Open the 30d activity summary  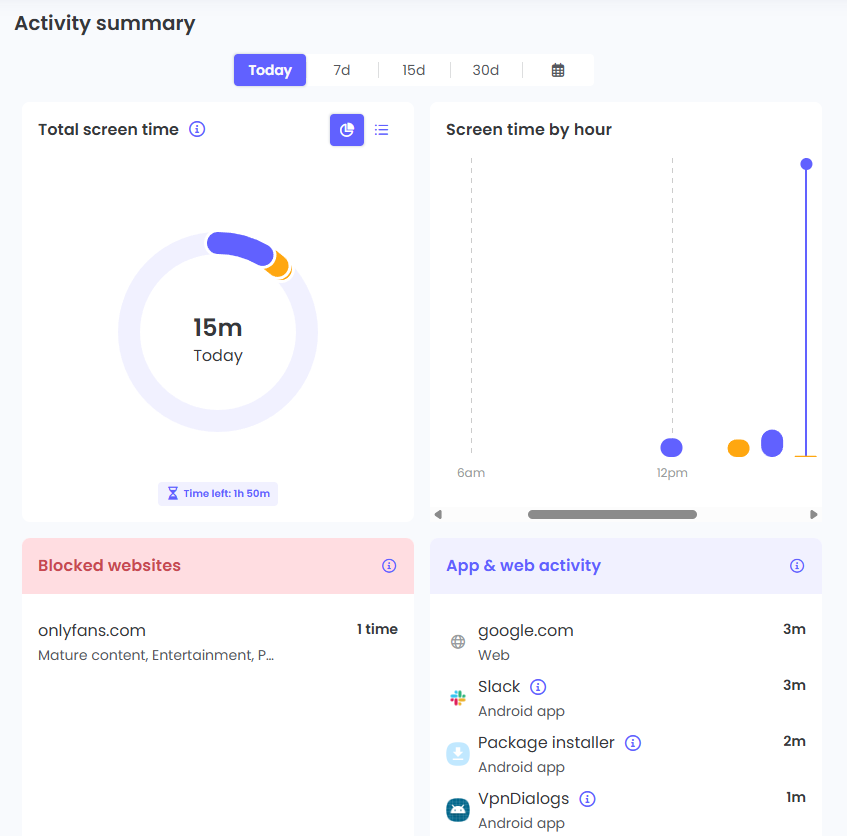[485, 70]
